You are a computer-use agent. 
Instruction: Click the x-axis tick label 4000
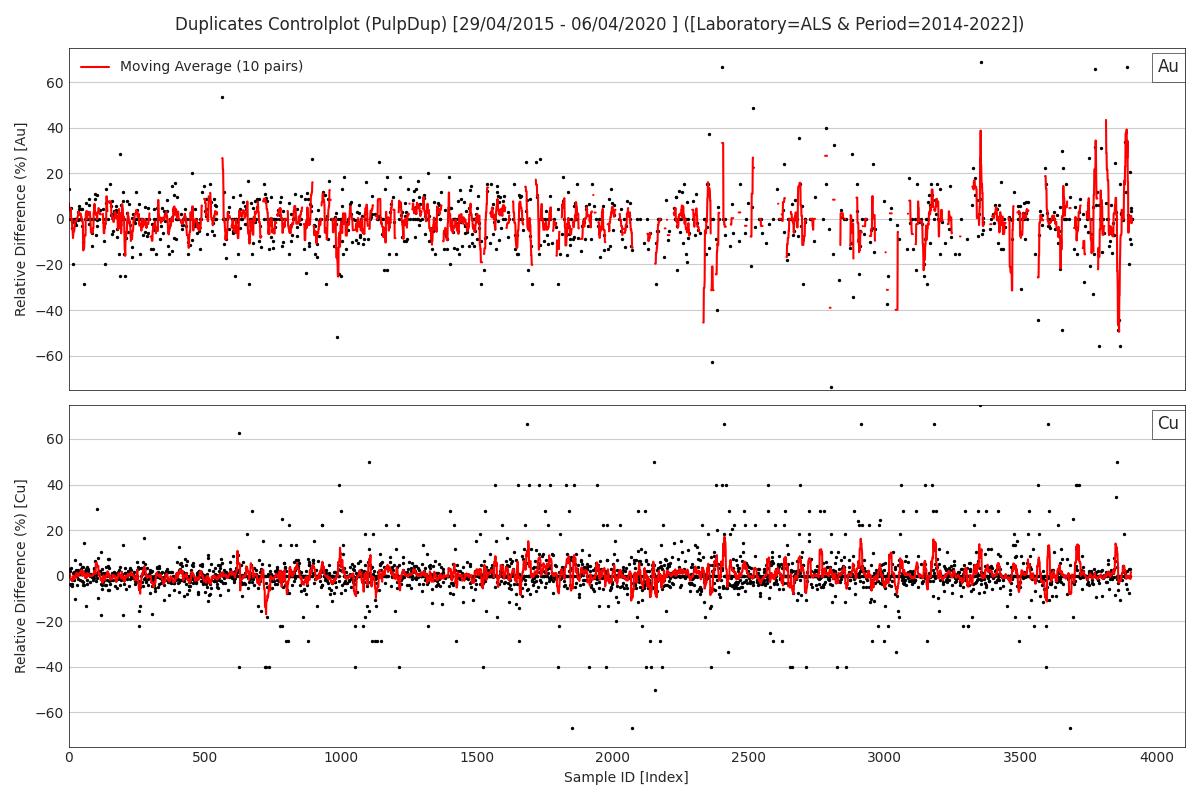click(1157, 758)
